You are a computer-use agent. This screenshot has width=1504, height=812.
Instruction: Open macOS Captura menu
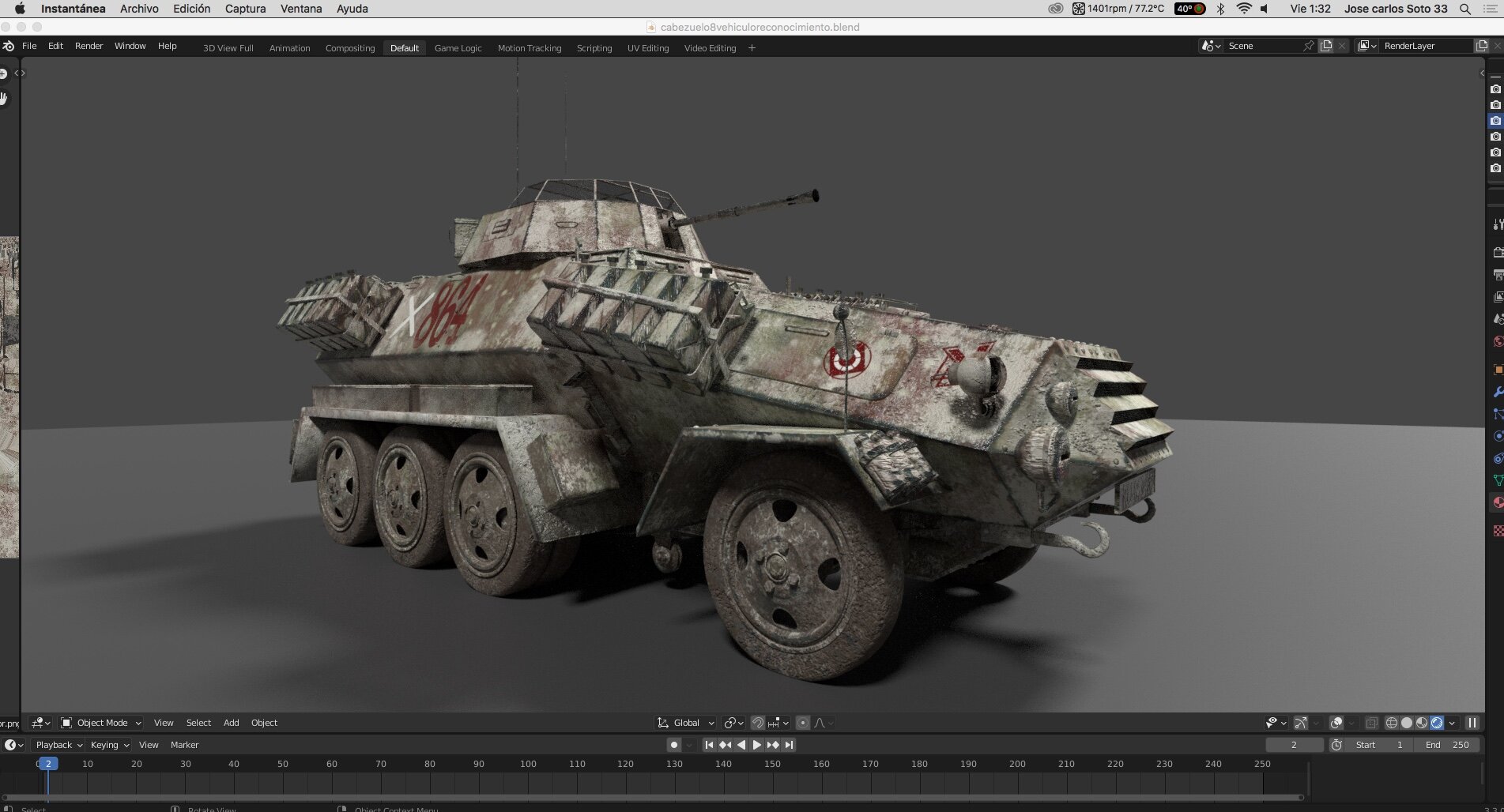click(245, 9)
